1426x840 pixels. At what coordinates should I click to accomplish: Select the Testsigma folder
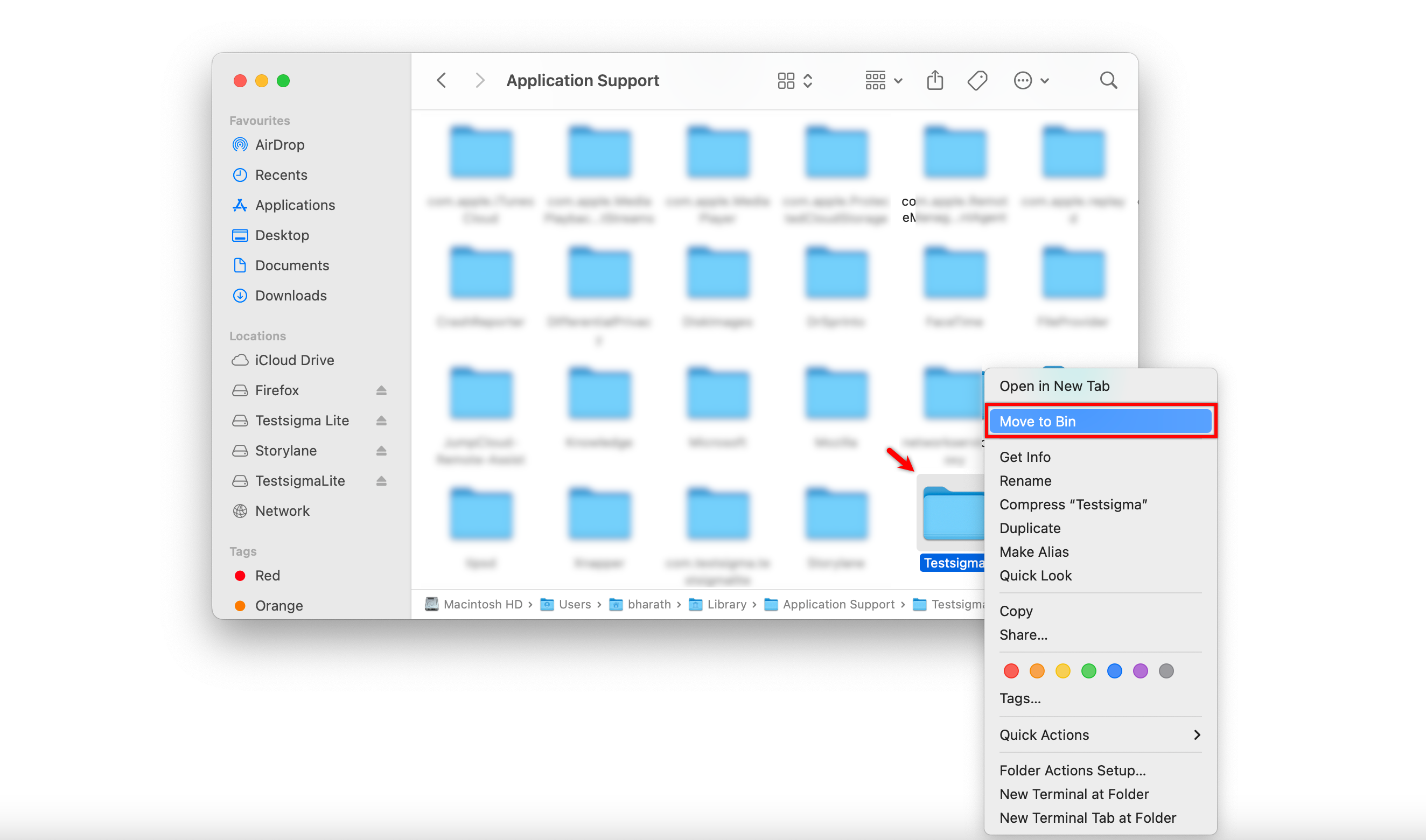952,514
